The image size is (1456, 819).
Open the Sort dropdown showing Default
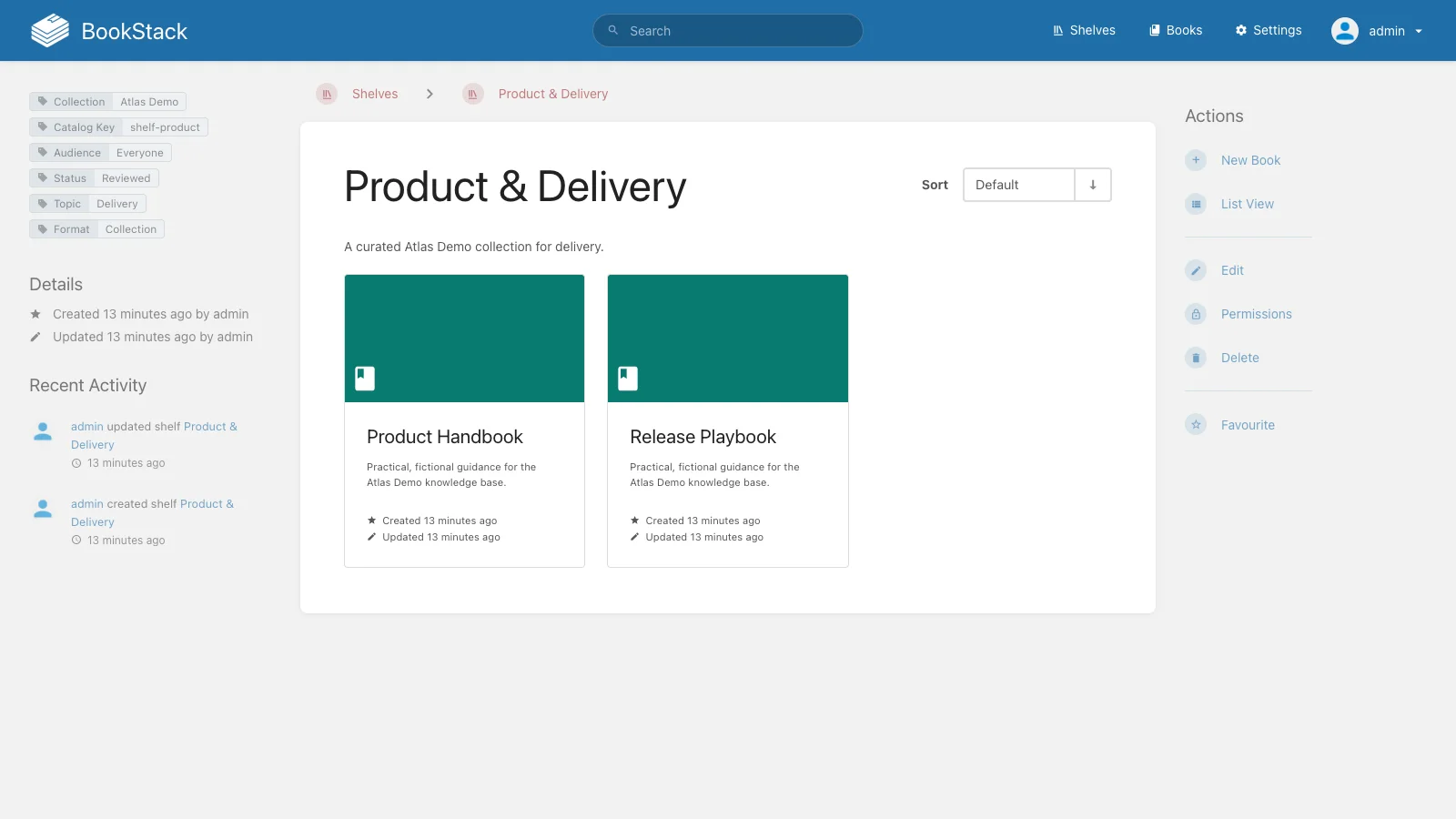pyautogui.click(x=1019, y=185)
